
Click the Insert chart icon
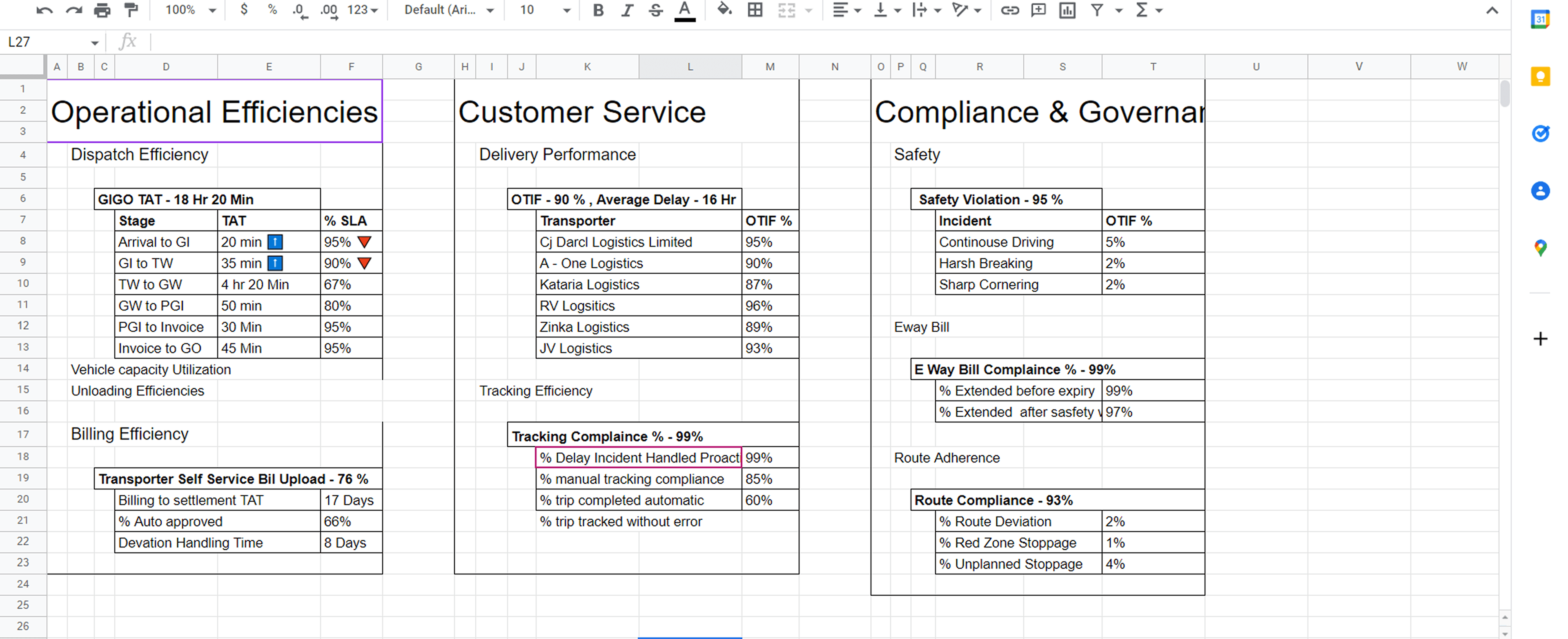(1067, 10)
